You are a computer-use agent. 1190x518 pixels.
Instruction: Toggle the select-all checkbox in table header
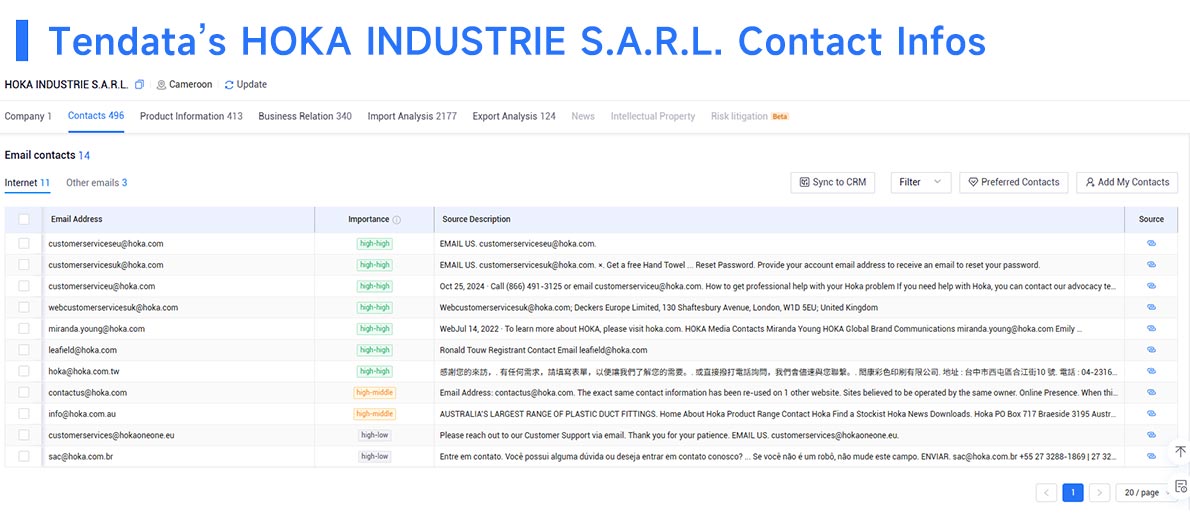pos(24,219)
